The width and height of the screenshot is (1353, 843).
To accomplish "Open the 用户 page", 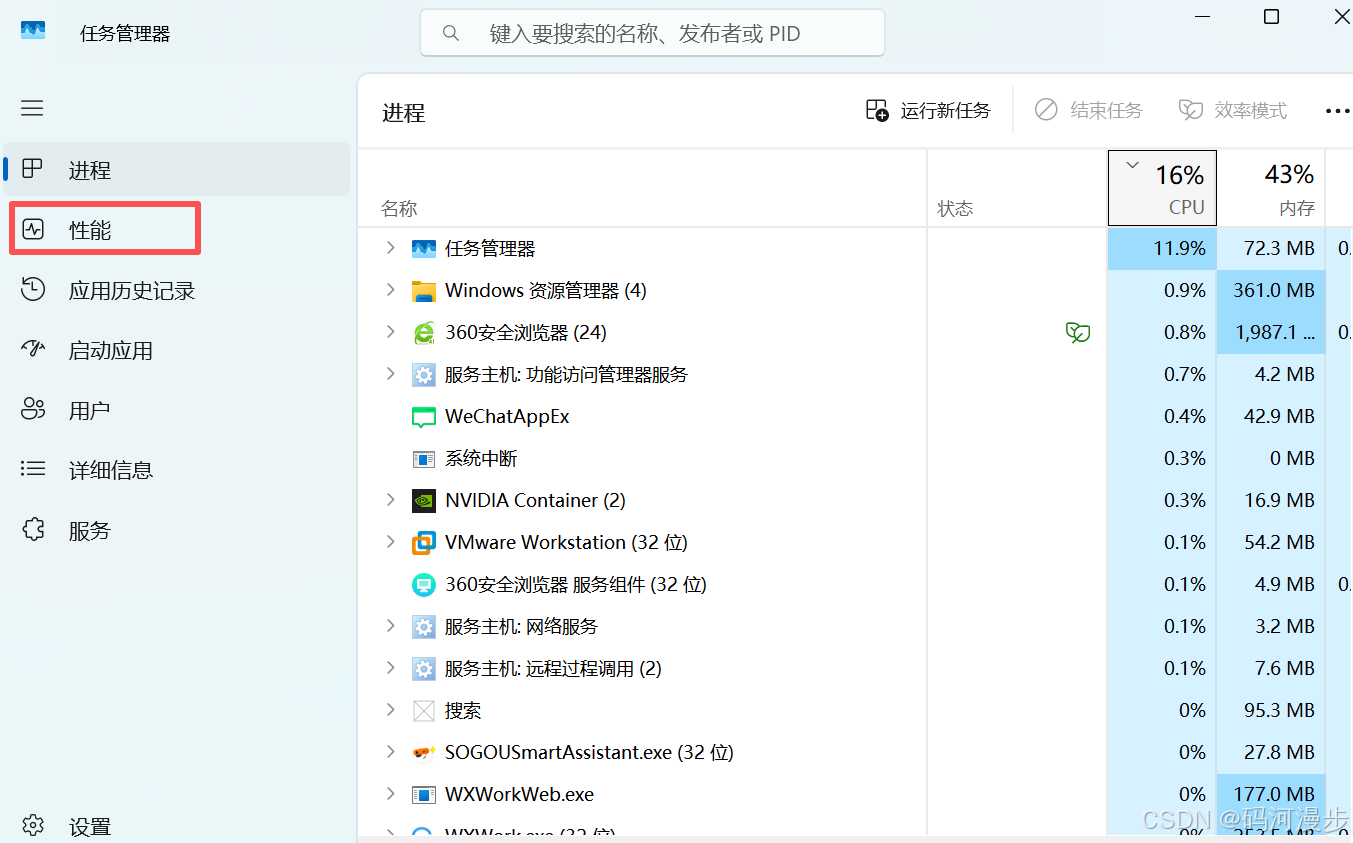I will coord(177,411).
